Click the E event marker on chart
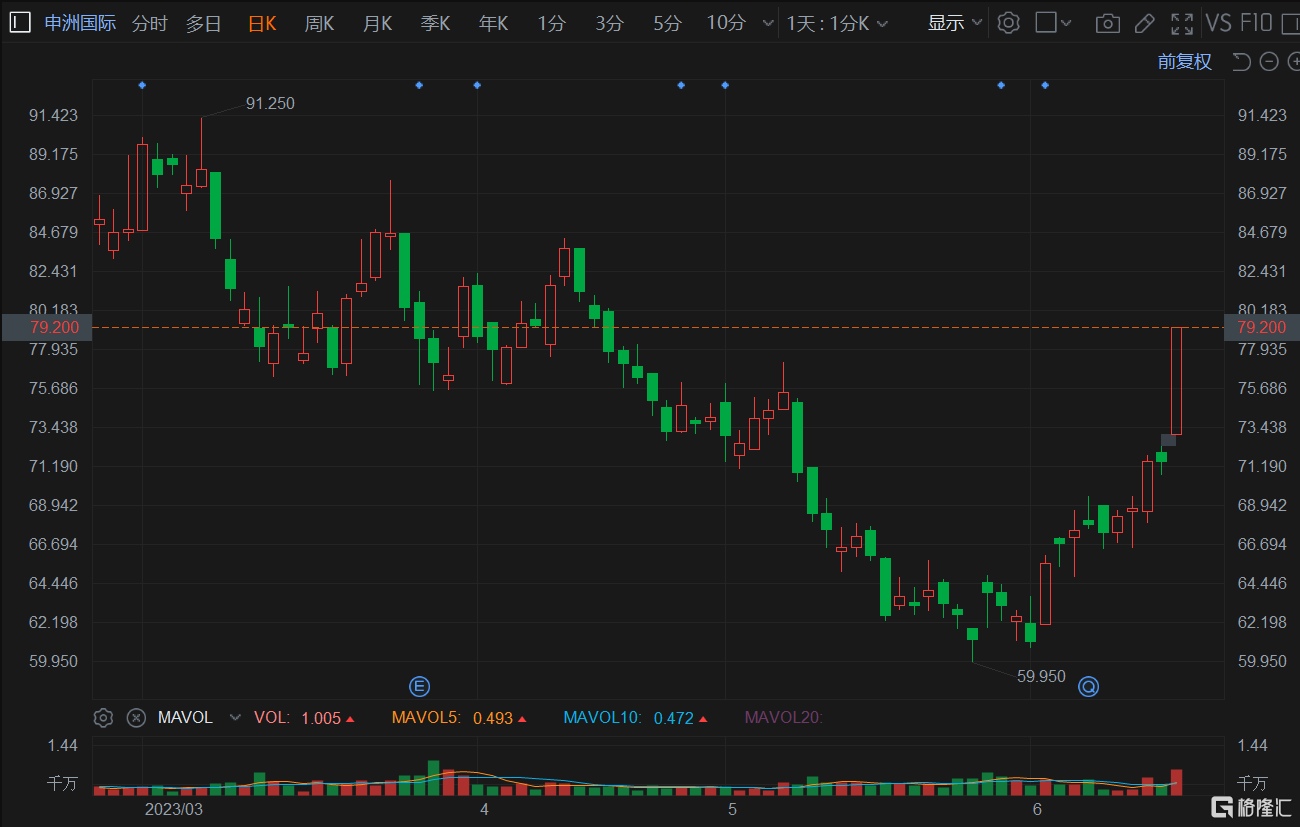The height and width of the screenshot is (827, 1300). [x=420, y=686]
